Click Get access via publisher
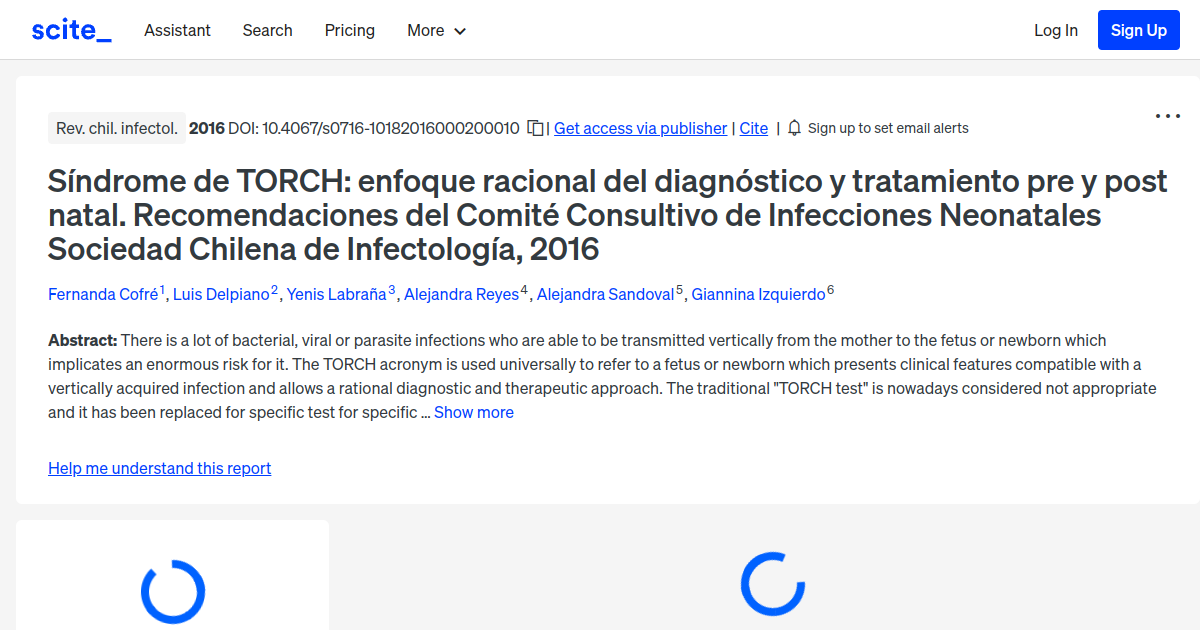1200x630 pixels. tap(640, 128)
